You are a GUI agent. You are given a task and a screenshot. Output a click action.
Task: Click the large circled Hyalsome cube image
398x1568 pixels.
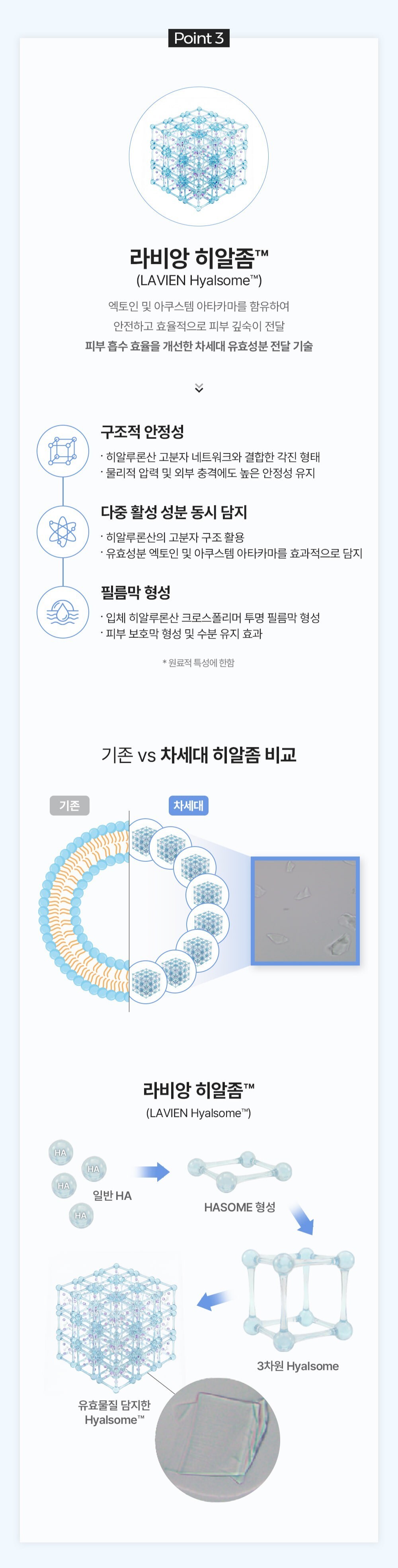tap(199, 156)
